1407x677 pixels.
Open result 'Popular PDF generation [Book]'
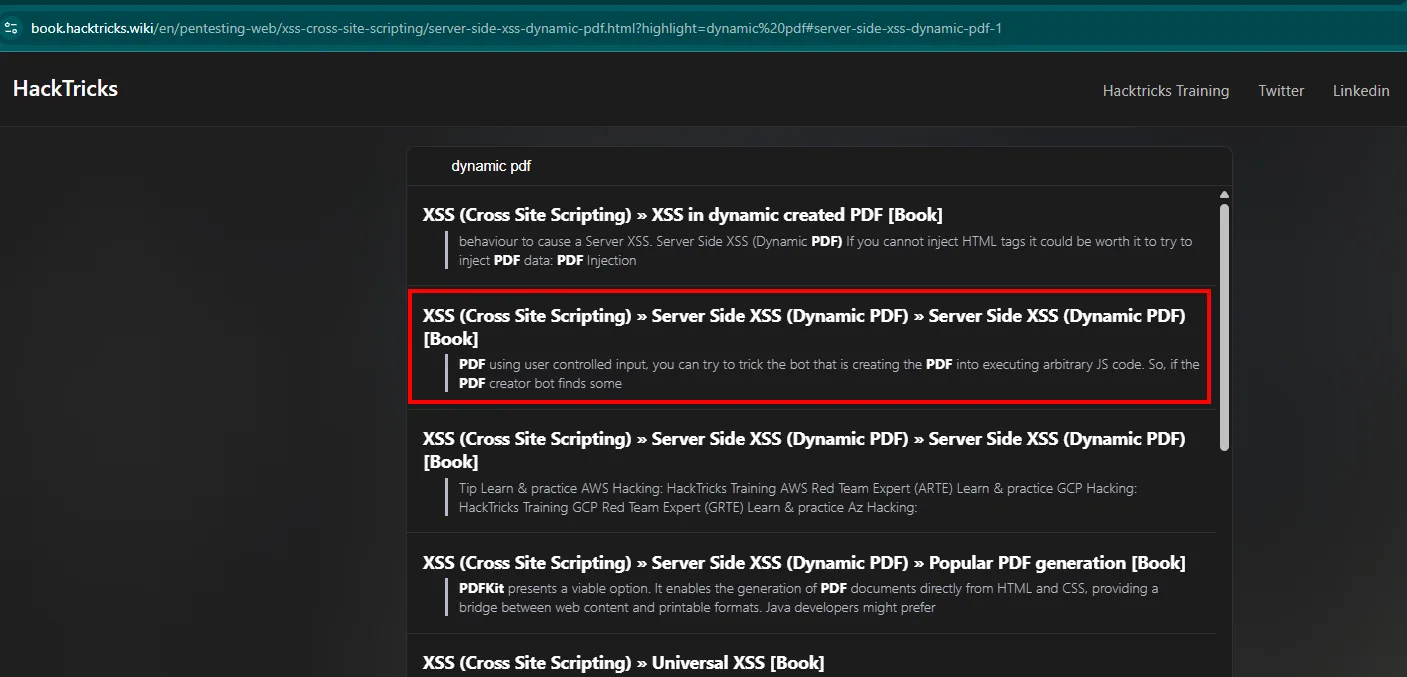point(804,563)
